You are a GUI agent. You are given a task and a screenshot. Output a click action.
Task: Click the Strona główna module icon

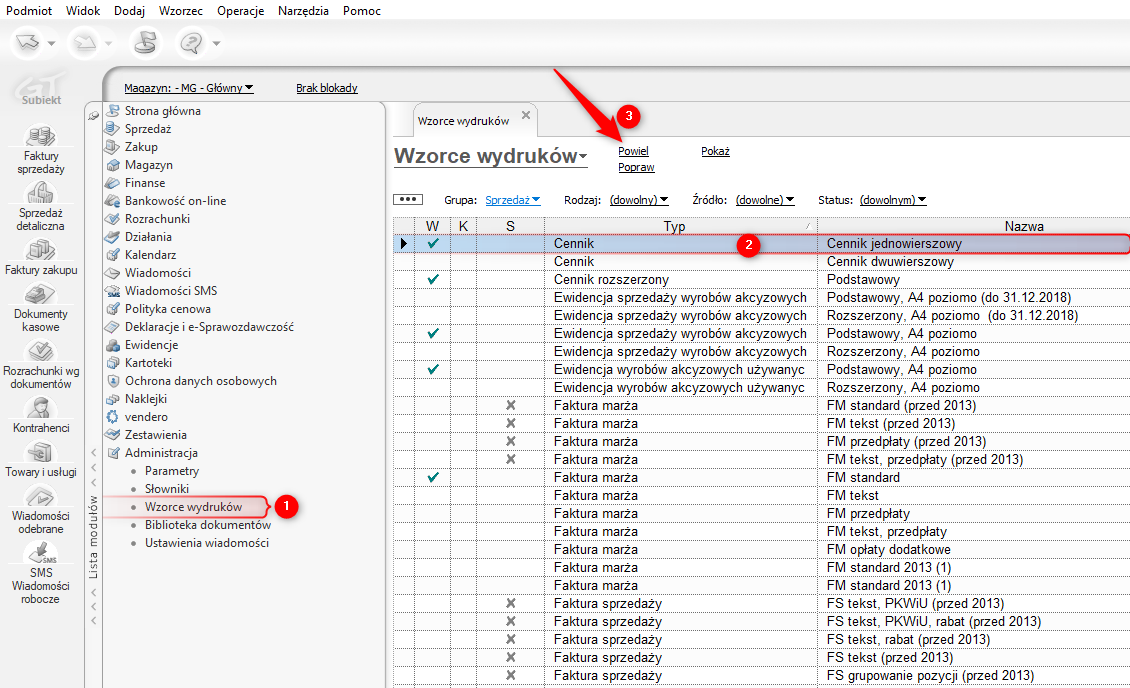coord(112,111)
